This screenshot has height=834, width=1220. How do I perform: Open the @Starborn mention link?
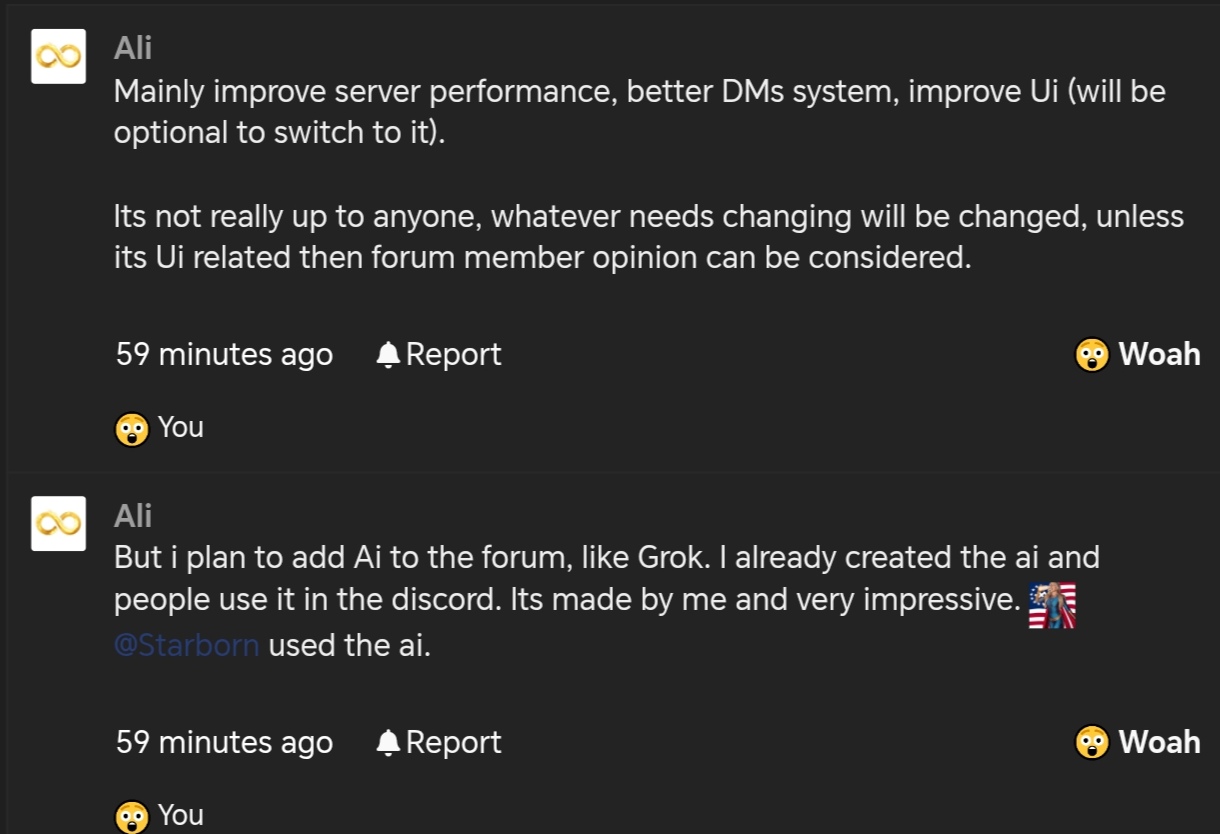coord(187,646)
